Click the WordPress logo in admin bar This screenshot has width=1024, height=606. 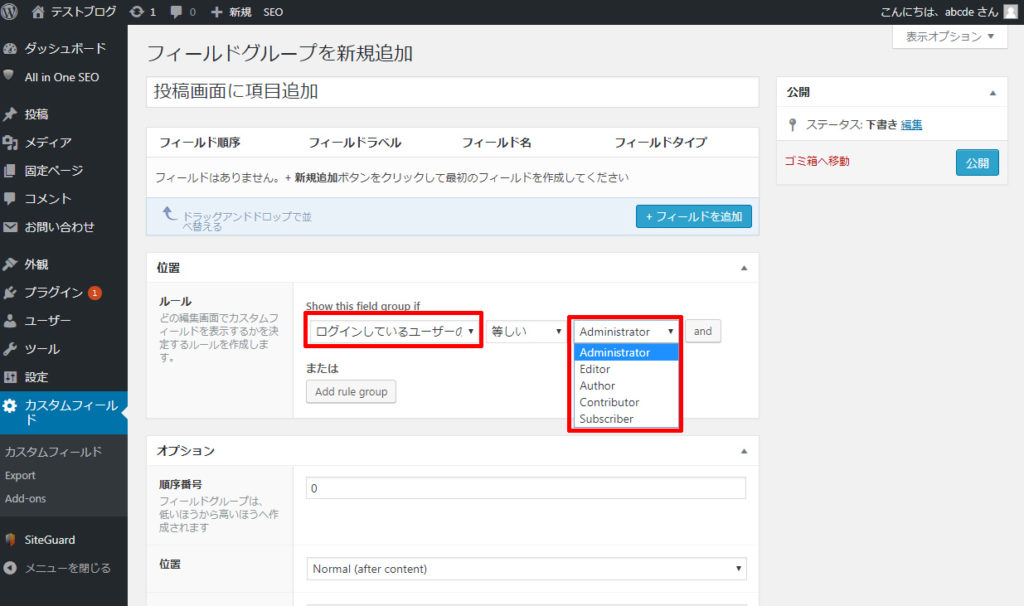[11, 12]
